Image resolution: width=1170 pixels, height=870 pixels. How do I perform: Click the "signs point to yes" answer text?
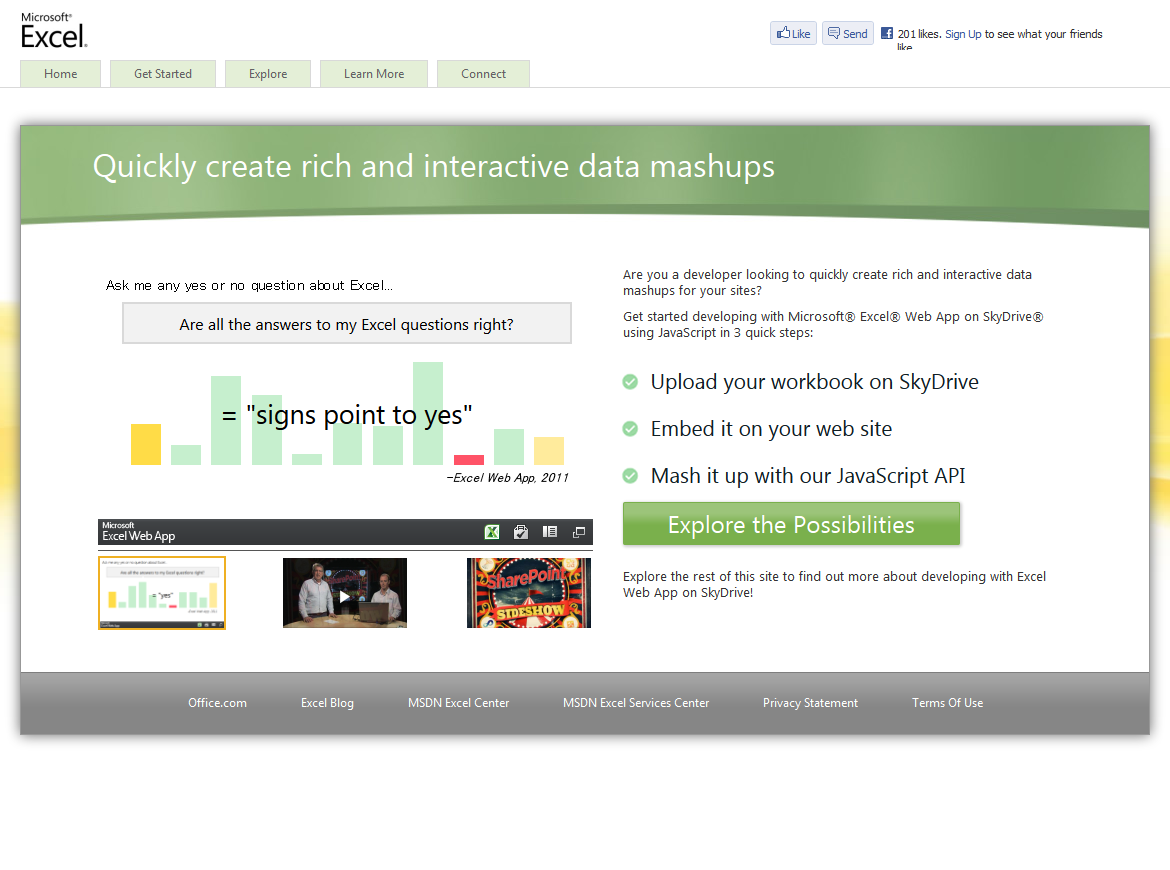pos(348,415)
